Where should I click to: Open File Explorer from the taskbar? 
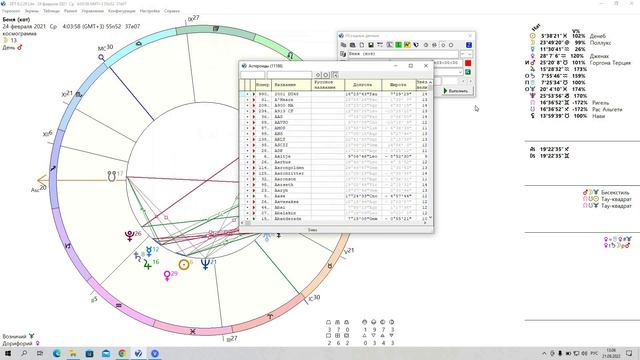click(x=73, y=353)
